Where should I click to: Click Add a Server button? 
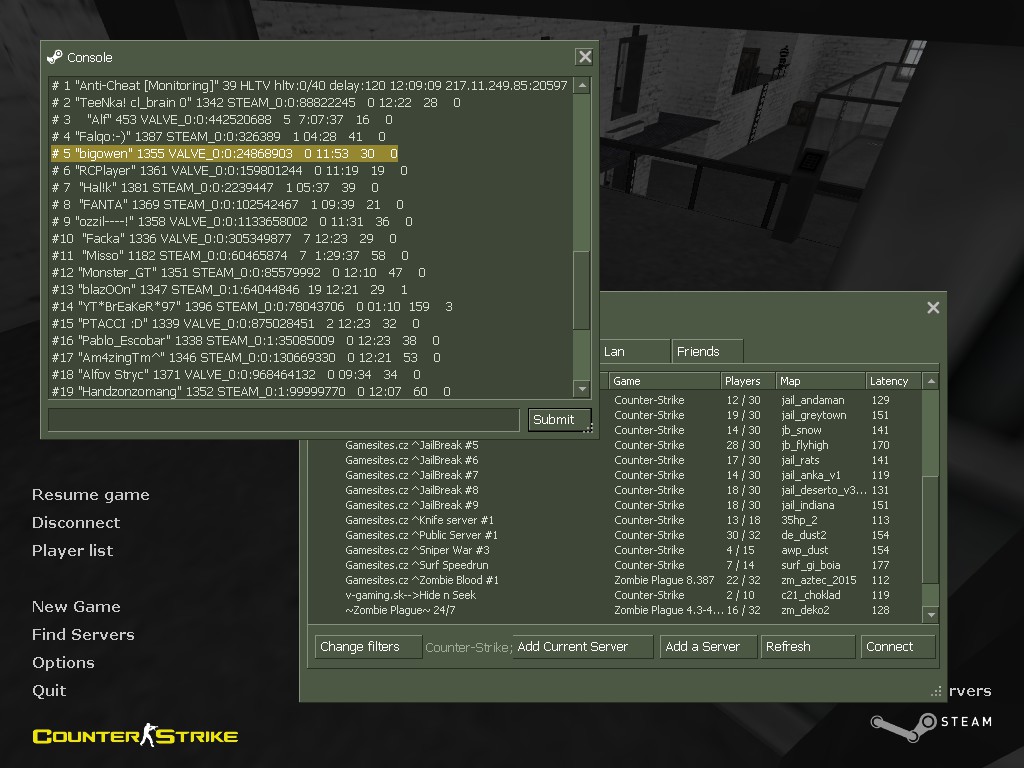(x=708, y=647)
